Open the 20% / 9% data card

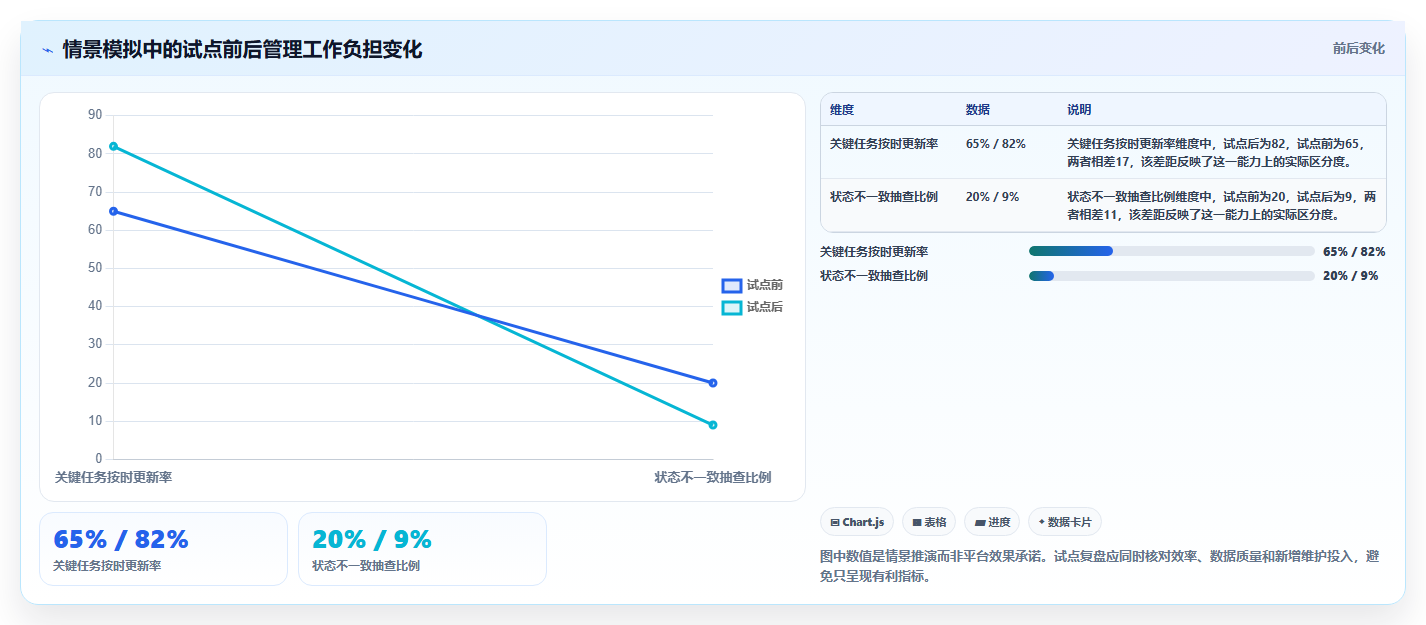click(x=422, y=549)
